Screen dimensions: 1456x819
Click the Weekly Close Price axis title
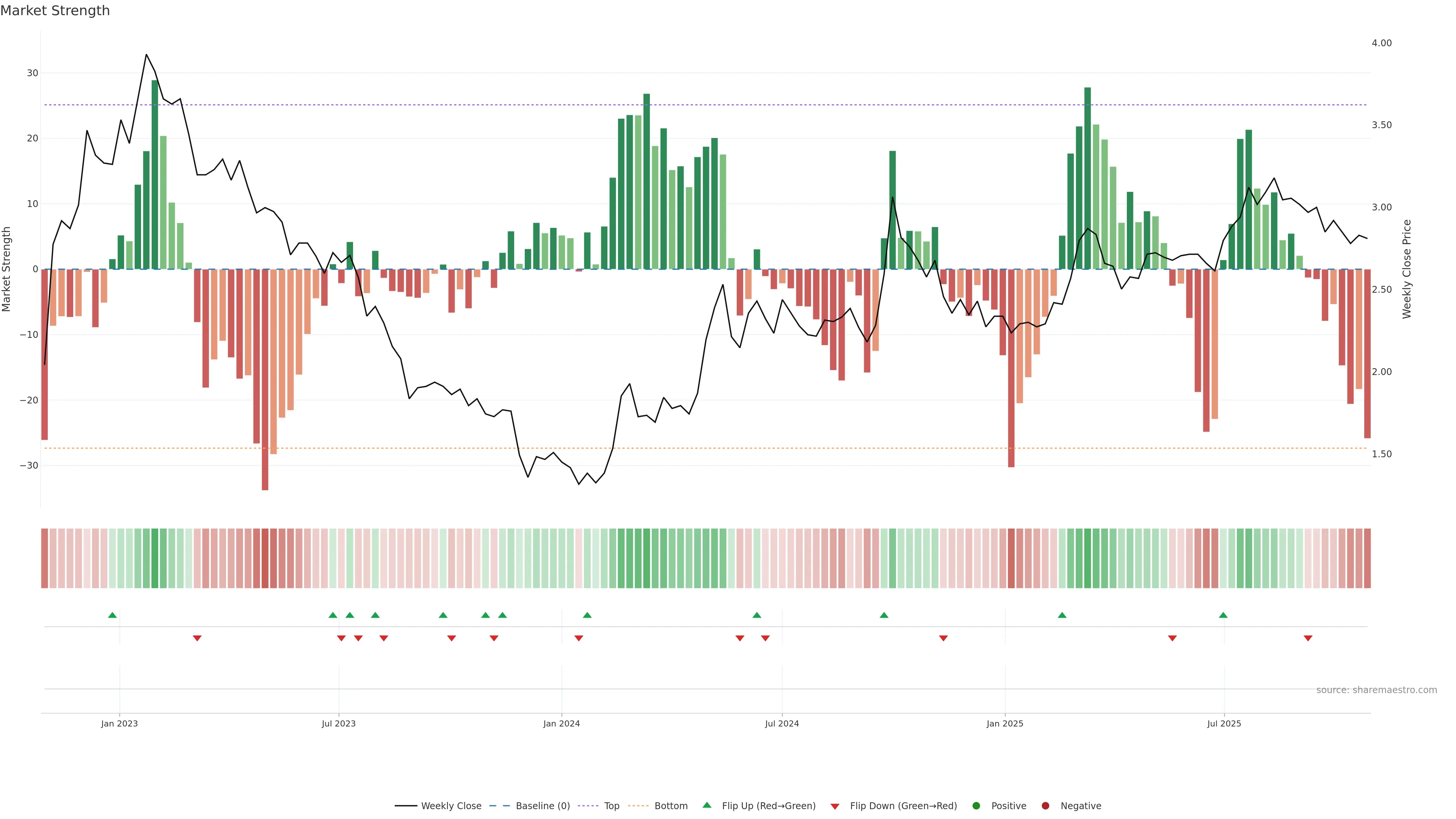pos(1407,269)
